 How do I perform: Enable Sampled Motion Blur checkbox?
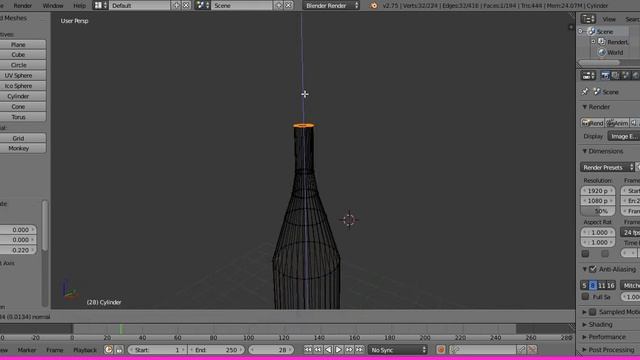click(x=593, y=312)
